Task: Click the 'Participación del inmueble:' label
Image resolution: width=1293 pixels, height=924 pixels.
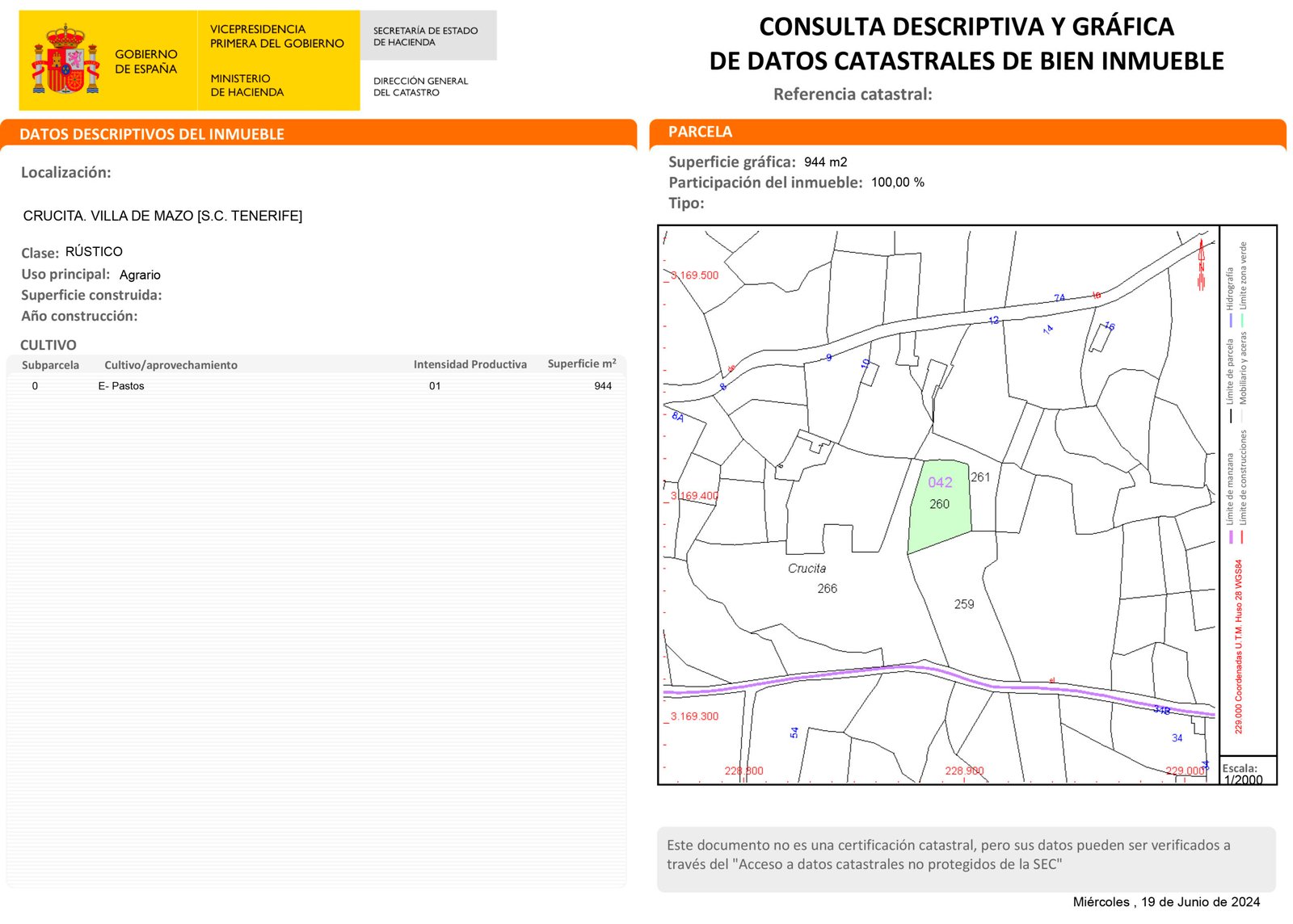Action: pyautogui.click(x=765, y=183)
